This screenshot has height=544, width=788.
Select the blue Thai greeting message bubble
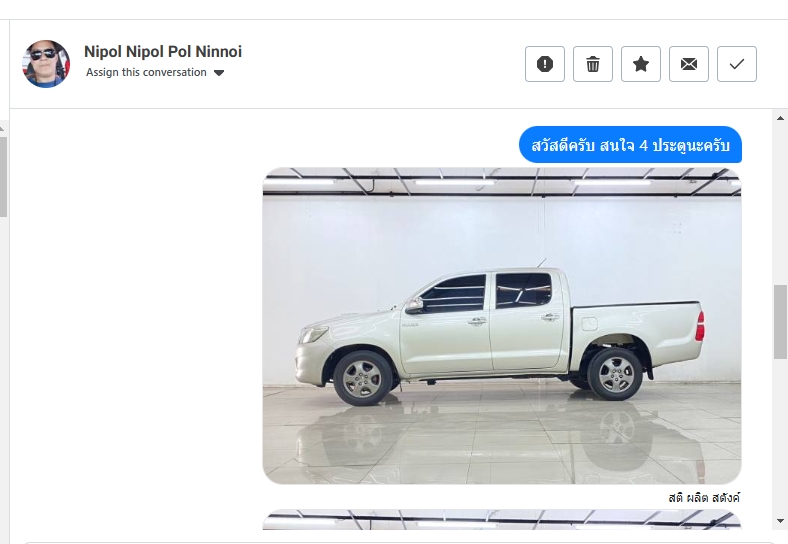(630, 145)
